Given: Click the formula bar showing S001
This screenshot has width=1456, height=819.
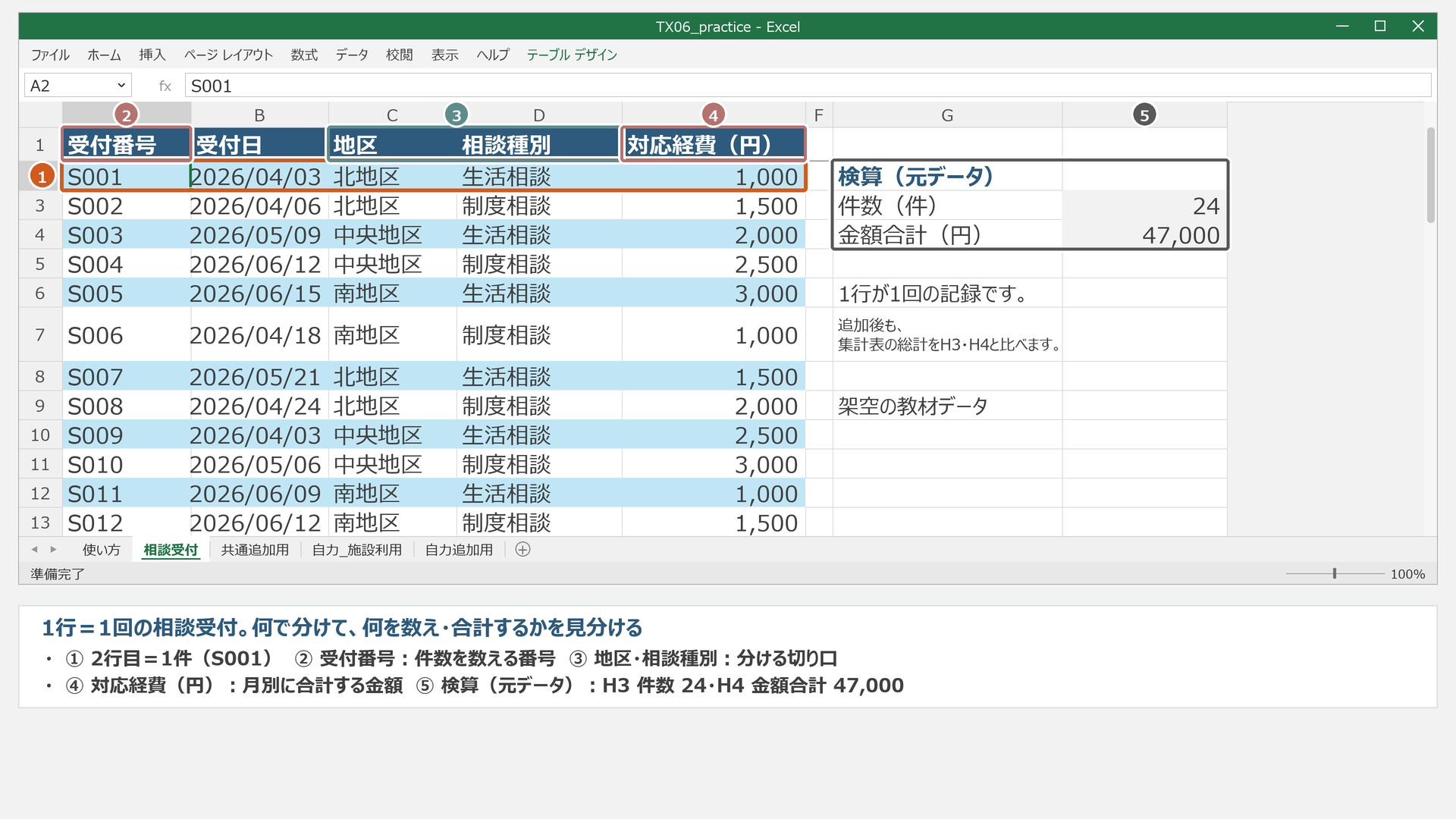Looking at the screenshot, I should coord(808,86).
